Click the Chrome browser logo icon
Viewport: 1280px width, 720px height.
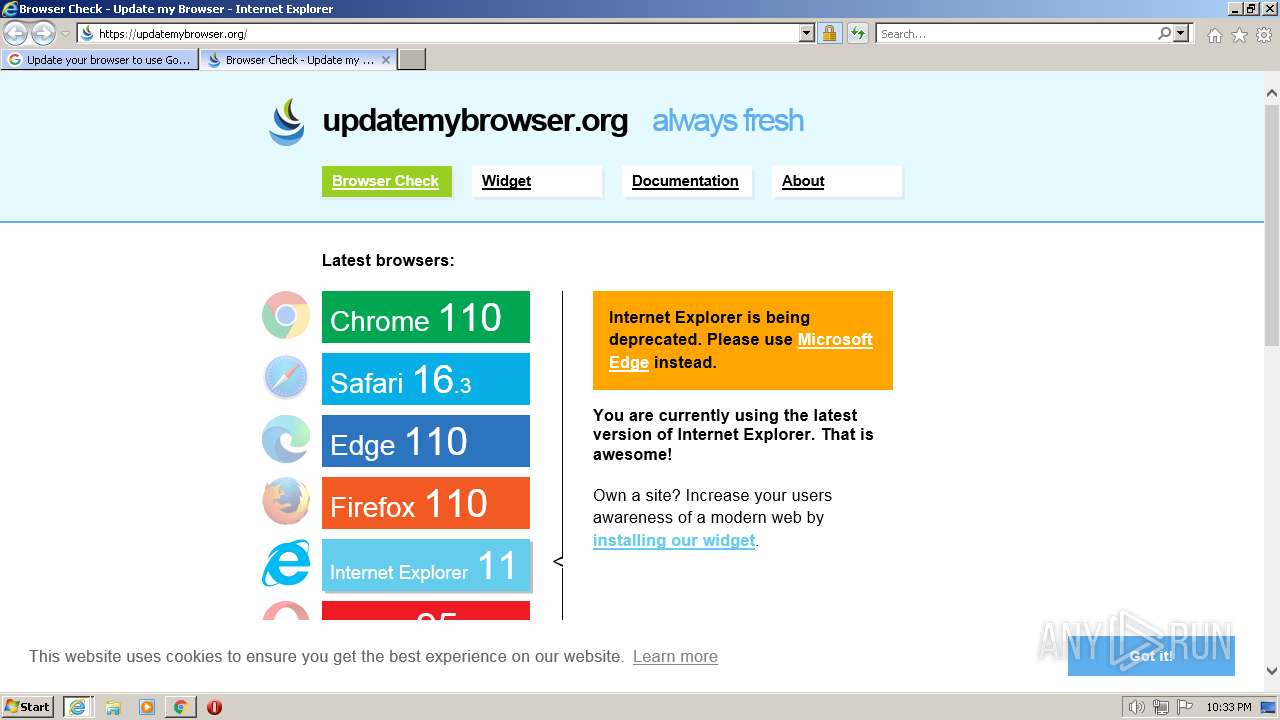click(286, 316)
